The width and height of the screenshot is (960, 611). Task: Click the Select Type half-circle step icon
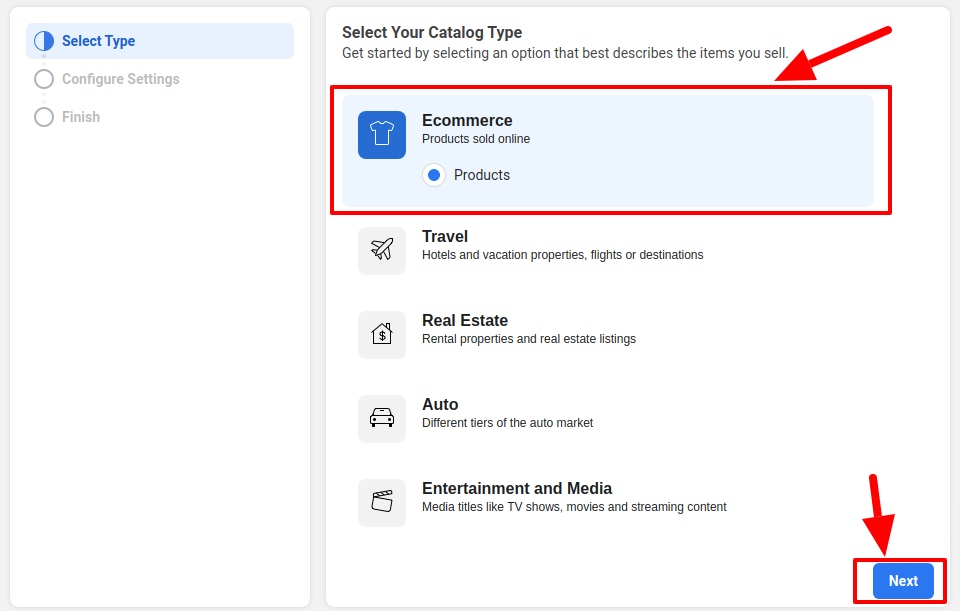[44, 41]
